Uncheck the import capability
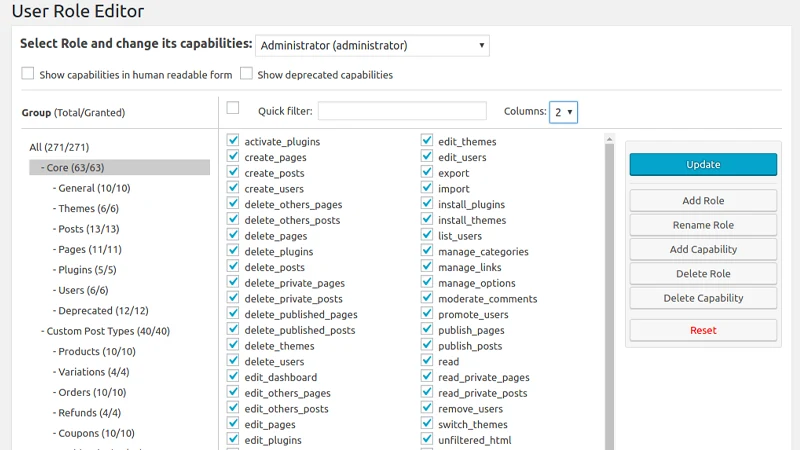 tap(427, 188)
